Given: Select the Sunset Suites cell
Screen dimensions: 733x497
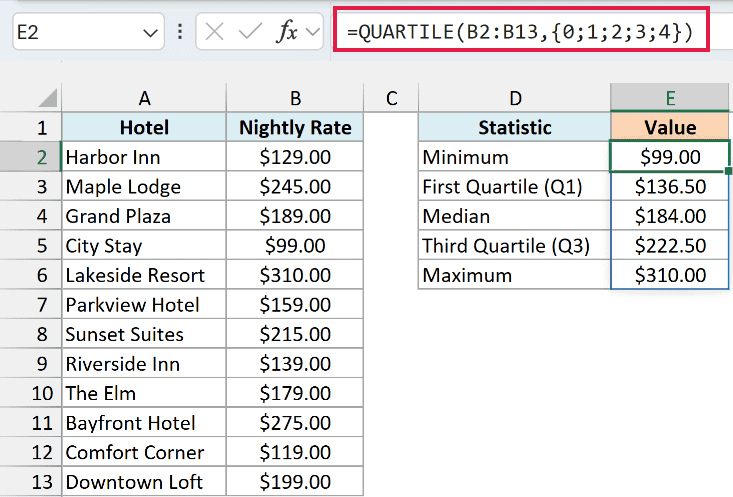Looking at the screenshot, I should tap(144, 334).
